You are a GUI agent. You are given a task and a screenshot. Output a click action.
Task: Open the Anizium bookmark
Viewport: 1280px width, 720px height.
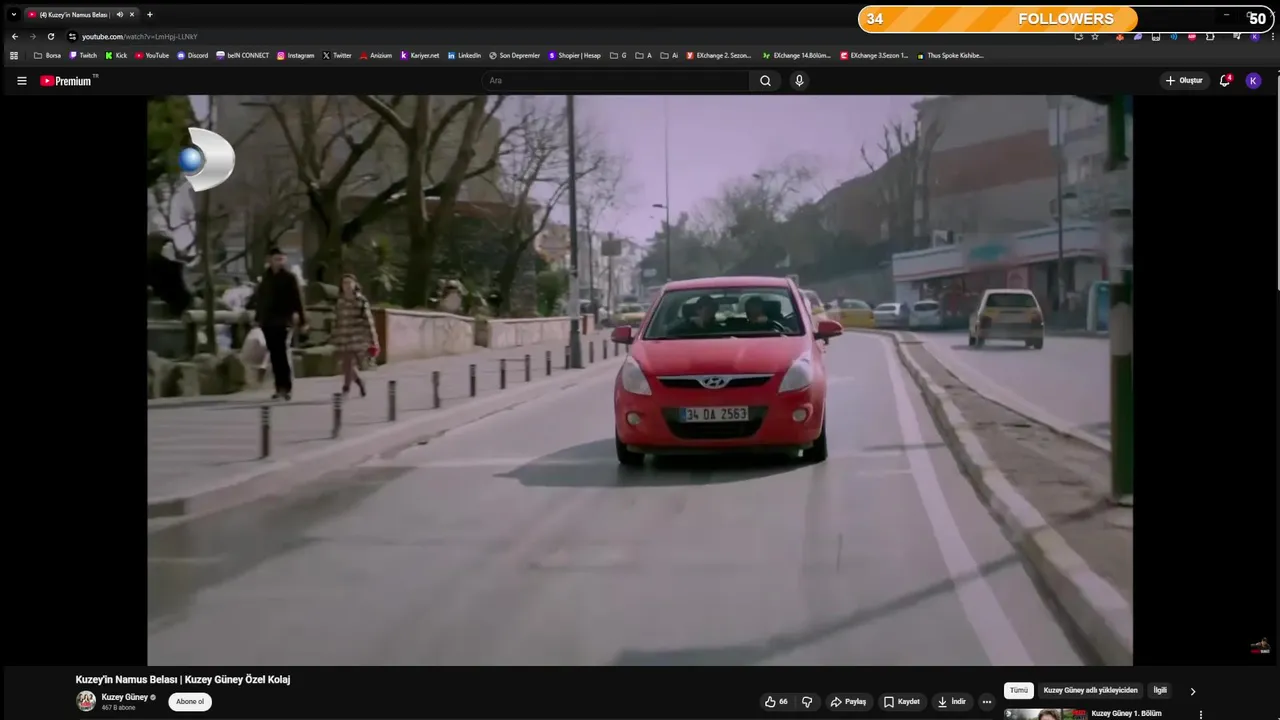tap(375, 56)
